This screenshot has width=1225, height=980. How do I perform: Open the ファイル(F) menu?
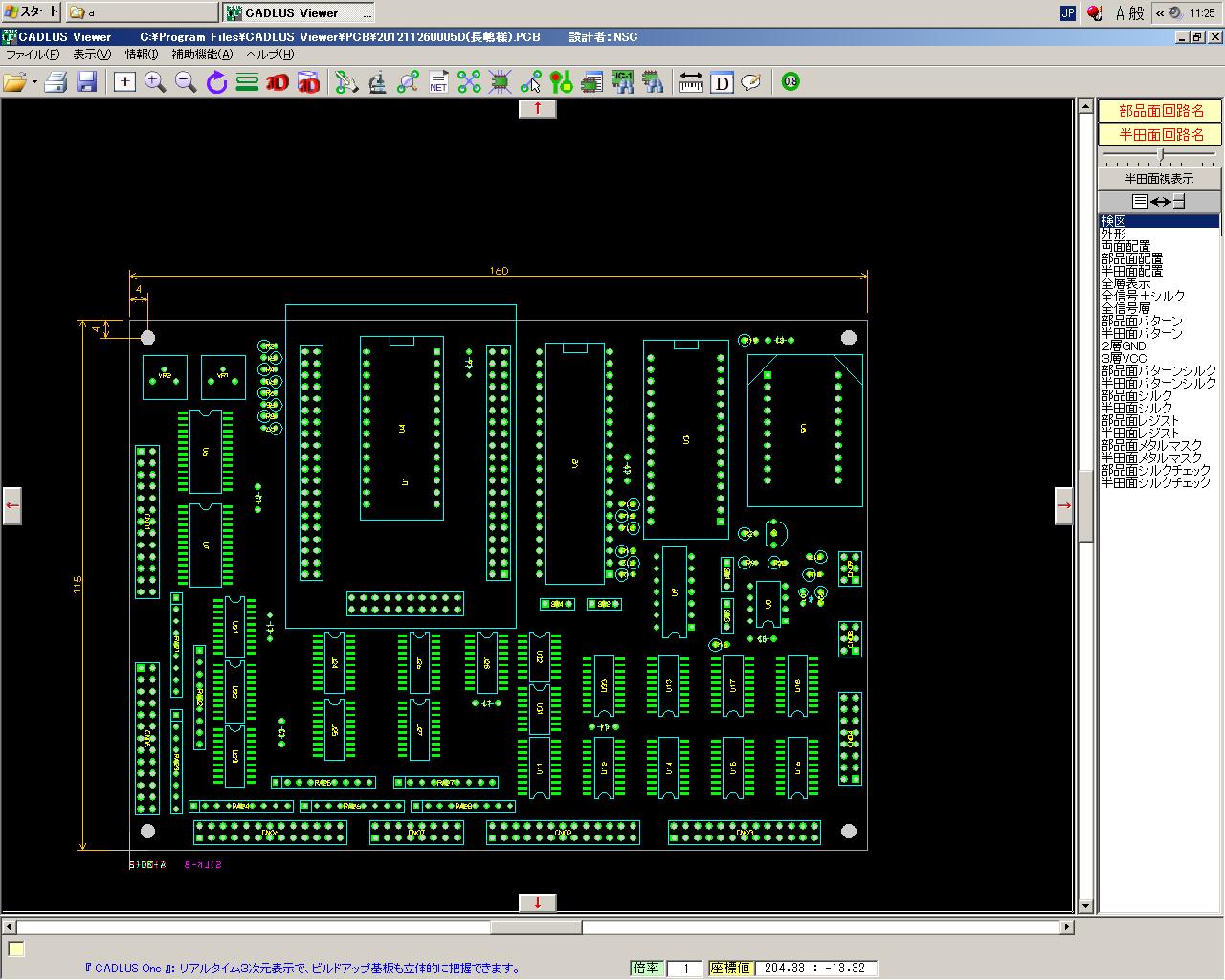(32, 55)
